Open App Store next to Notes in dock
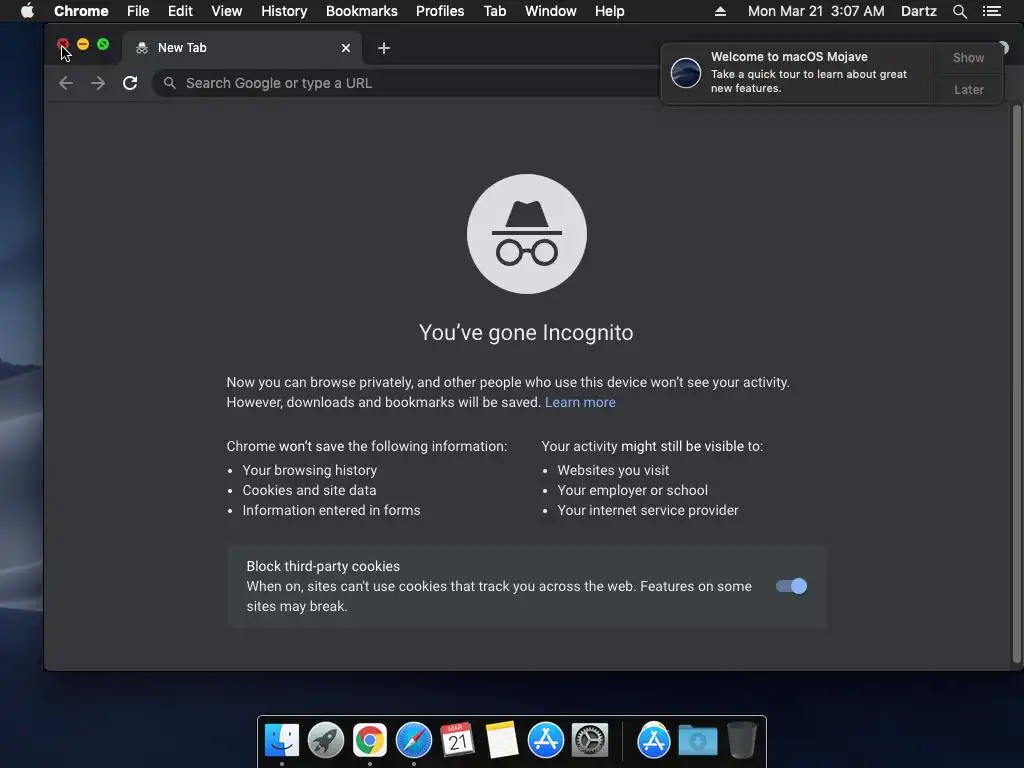Image resolution: width=1024 pixels, height=768 pixels. (546, 740)
